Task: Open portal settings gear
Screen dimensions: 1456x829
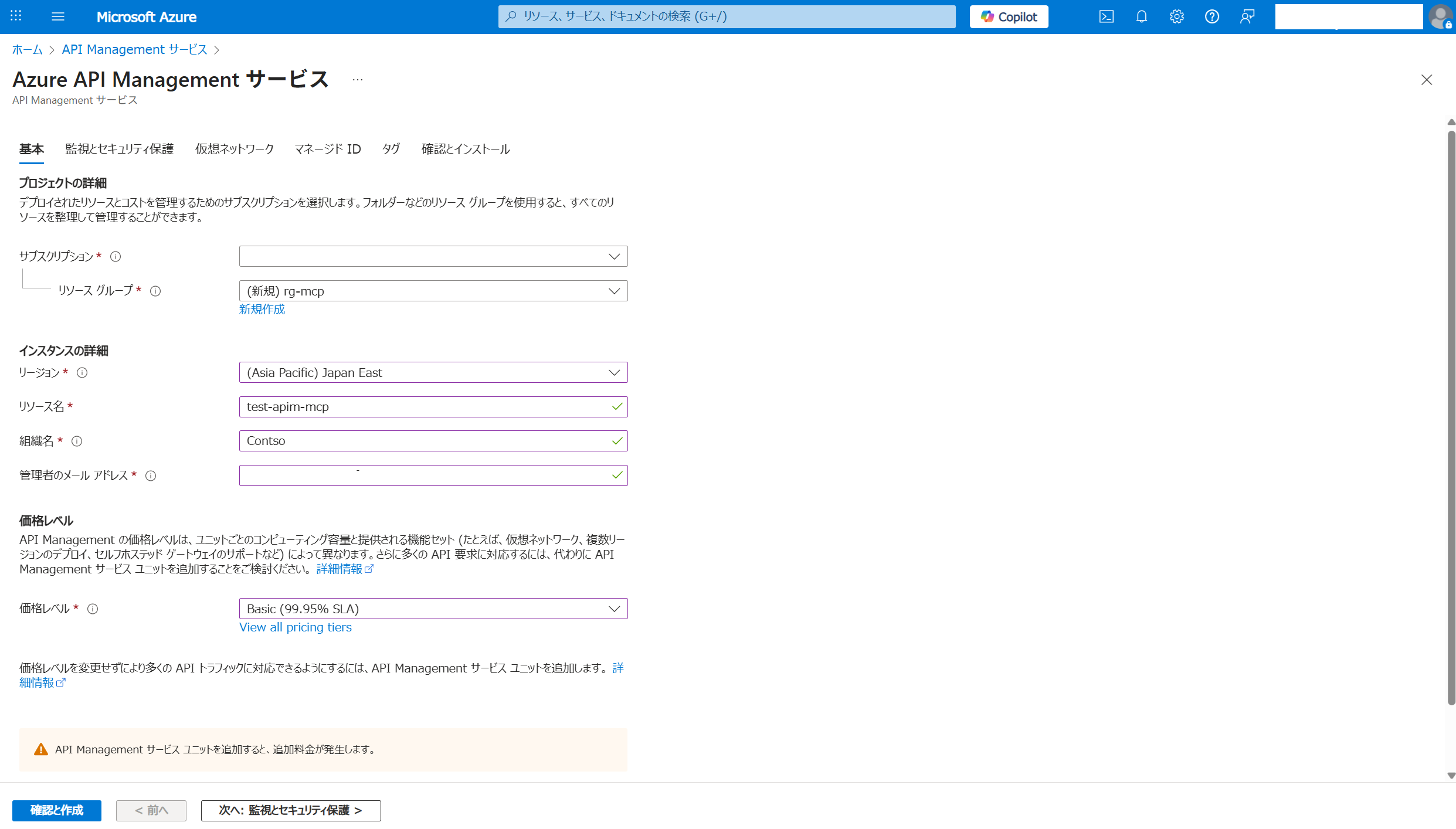Action: pos(1176,16)
